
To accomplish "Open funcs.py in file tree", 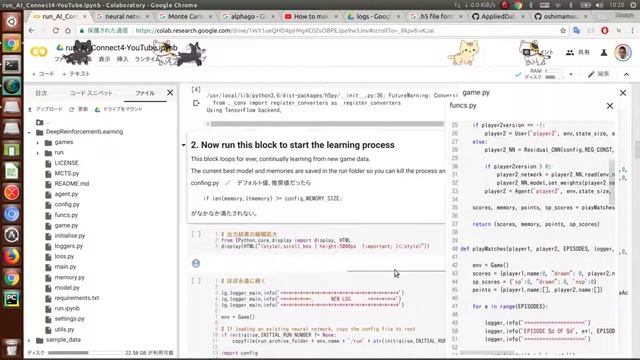I will 66,215.
